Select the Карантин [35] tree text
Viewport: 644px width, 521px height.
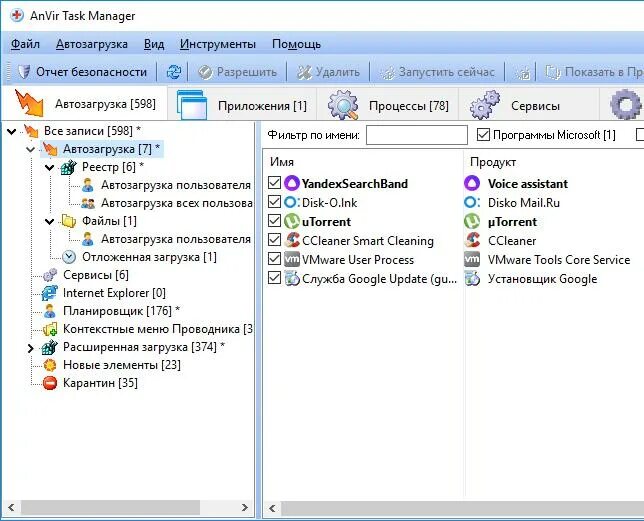100,383
